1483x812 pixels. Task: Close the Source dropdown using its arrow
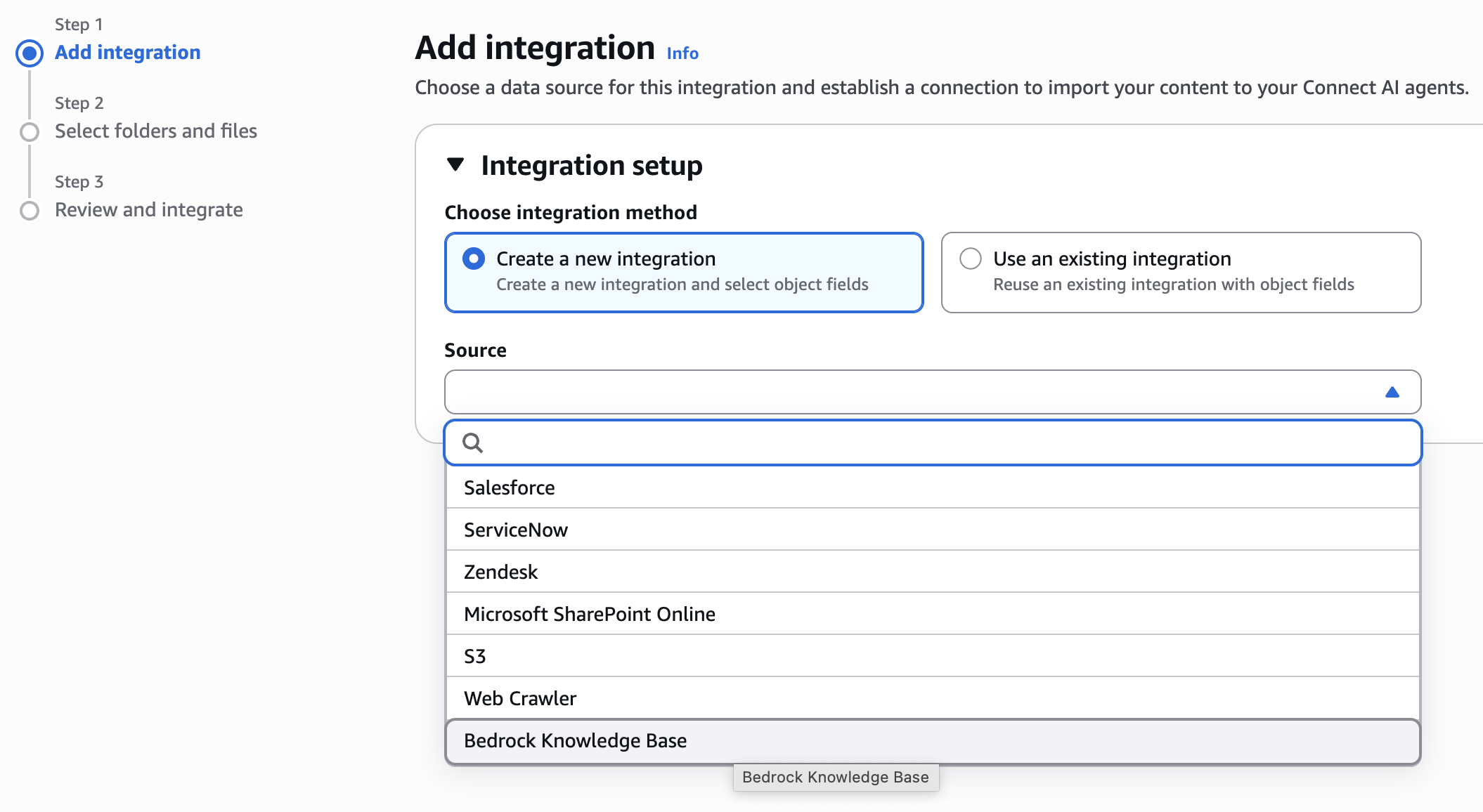[1392, 392]
